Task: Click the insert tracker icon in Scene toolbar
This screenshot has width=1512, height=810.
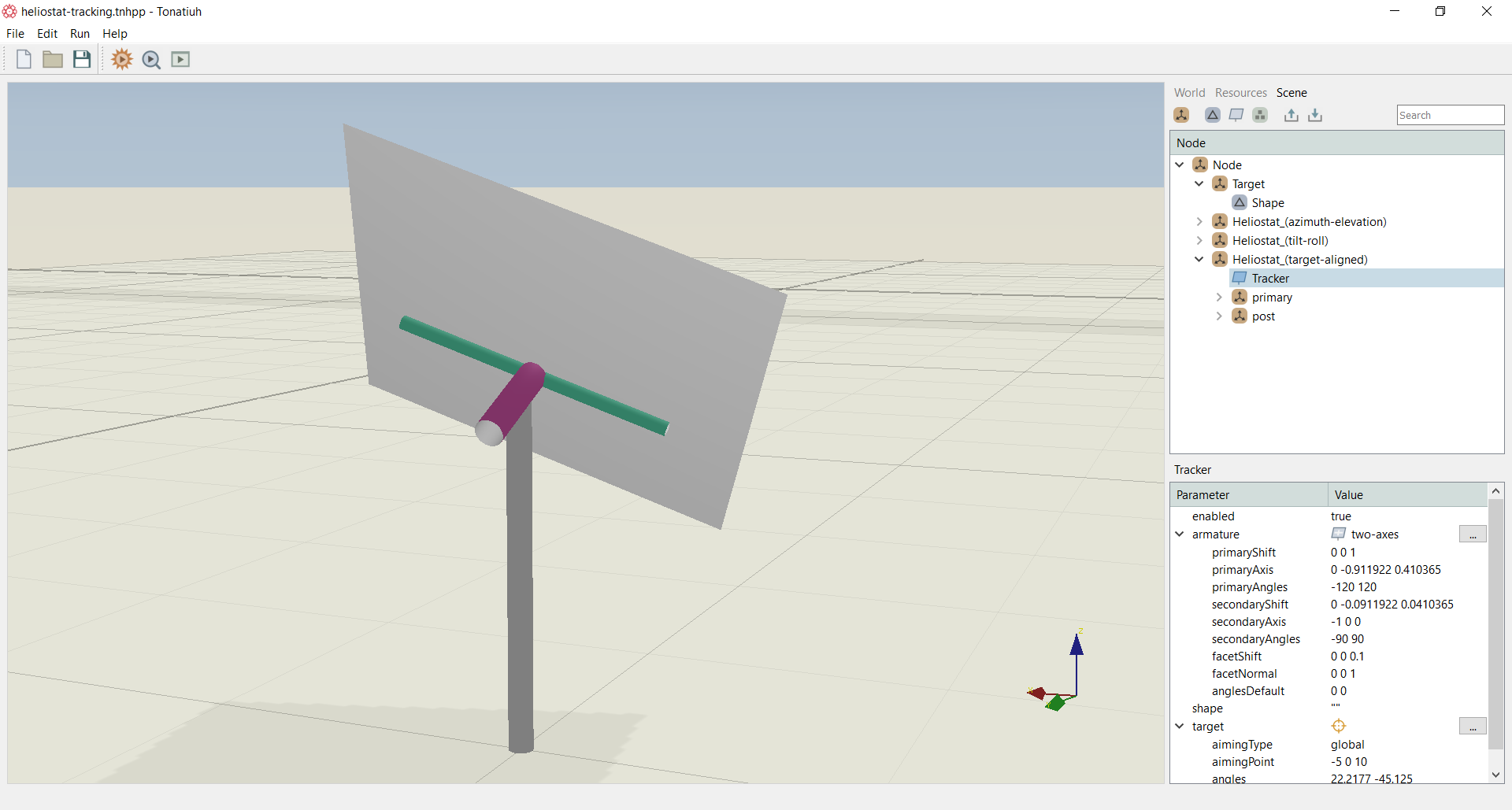Action: click(1236, 115)
